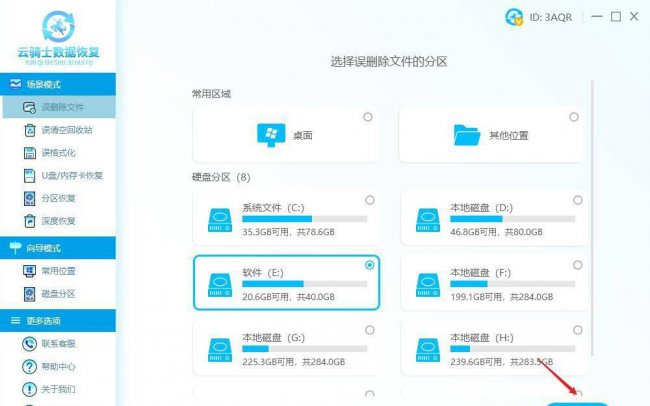Click the folder icon in 其他位置 card
The image size is (650, 406).
pyautogui.click(x=467, y=135)
